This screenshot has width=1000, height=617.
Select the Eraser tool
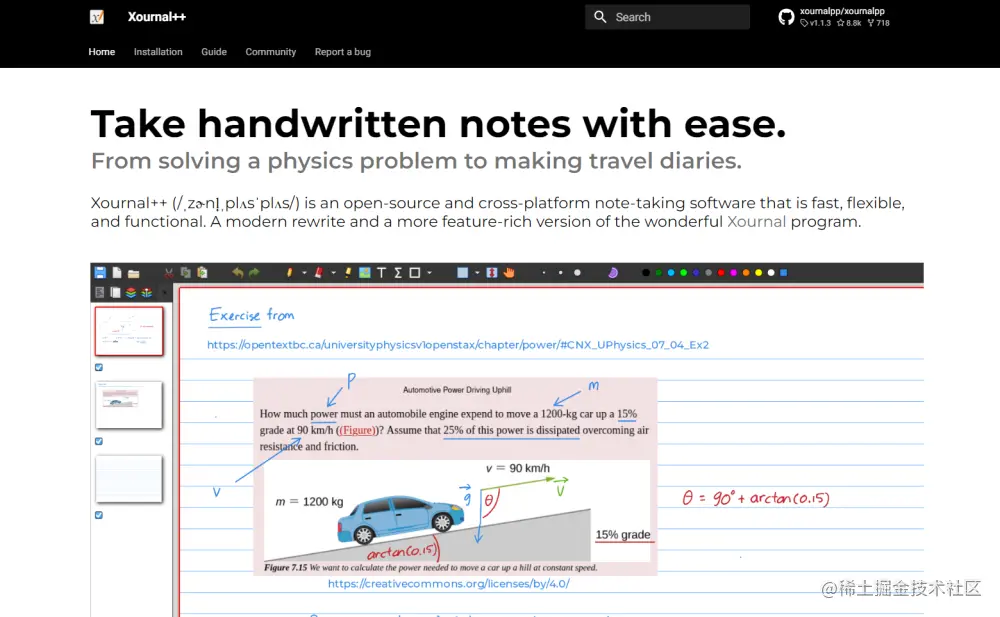(x=318, y=272)
